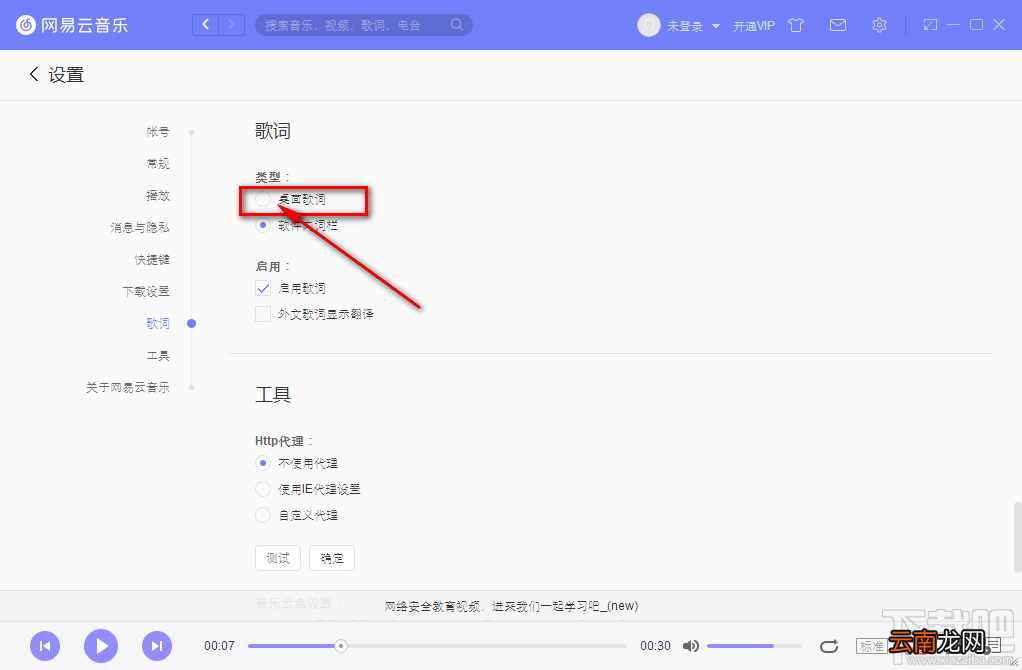Select 常规 in settings sidebar
This screenshot has width=1022, height=670.
click(x=158, y=164)
